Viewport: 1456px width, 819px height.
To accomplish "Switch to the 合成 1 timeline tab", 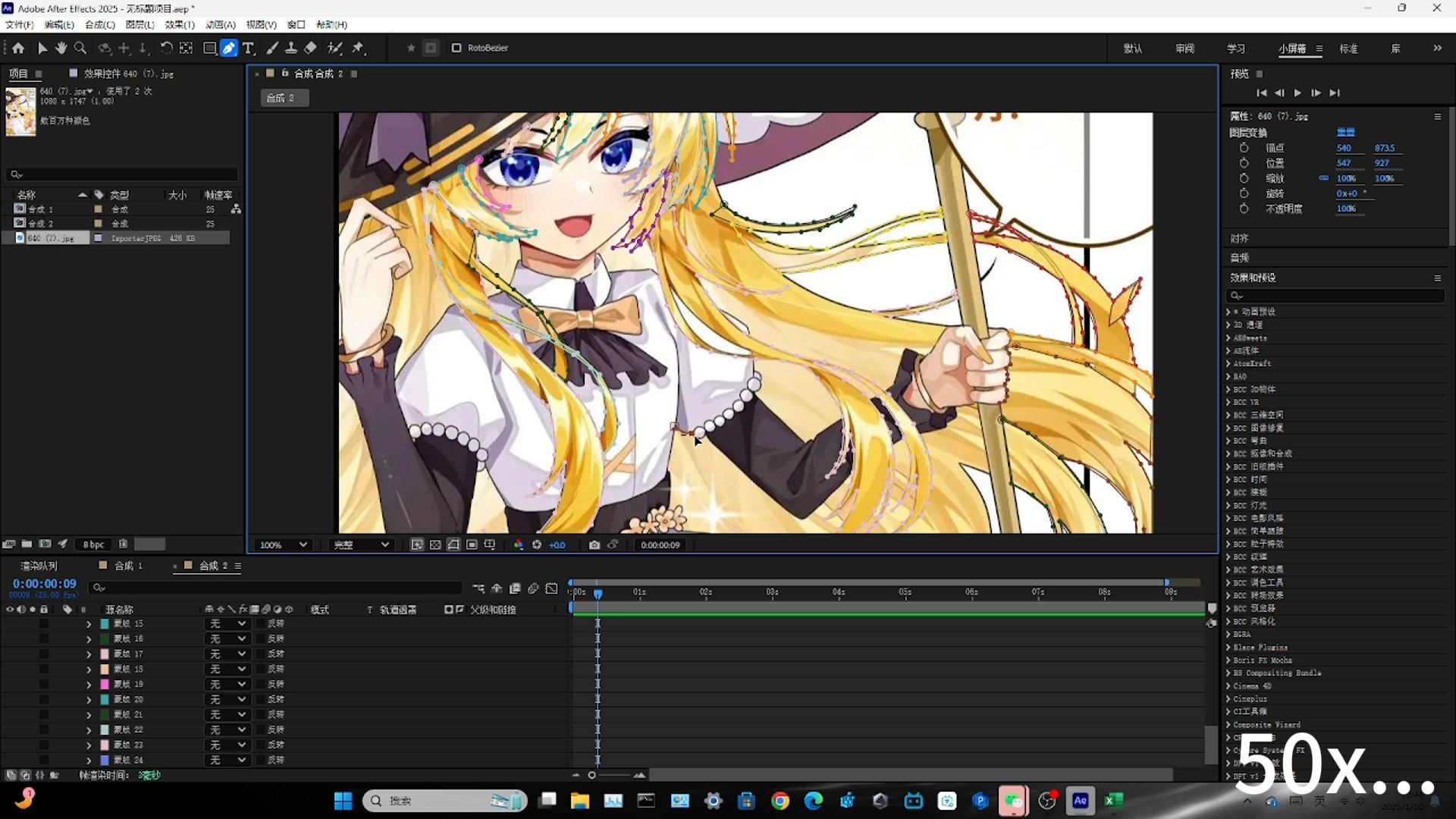I will click(128, 566).
